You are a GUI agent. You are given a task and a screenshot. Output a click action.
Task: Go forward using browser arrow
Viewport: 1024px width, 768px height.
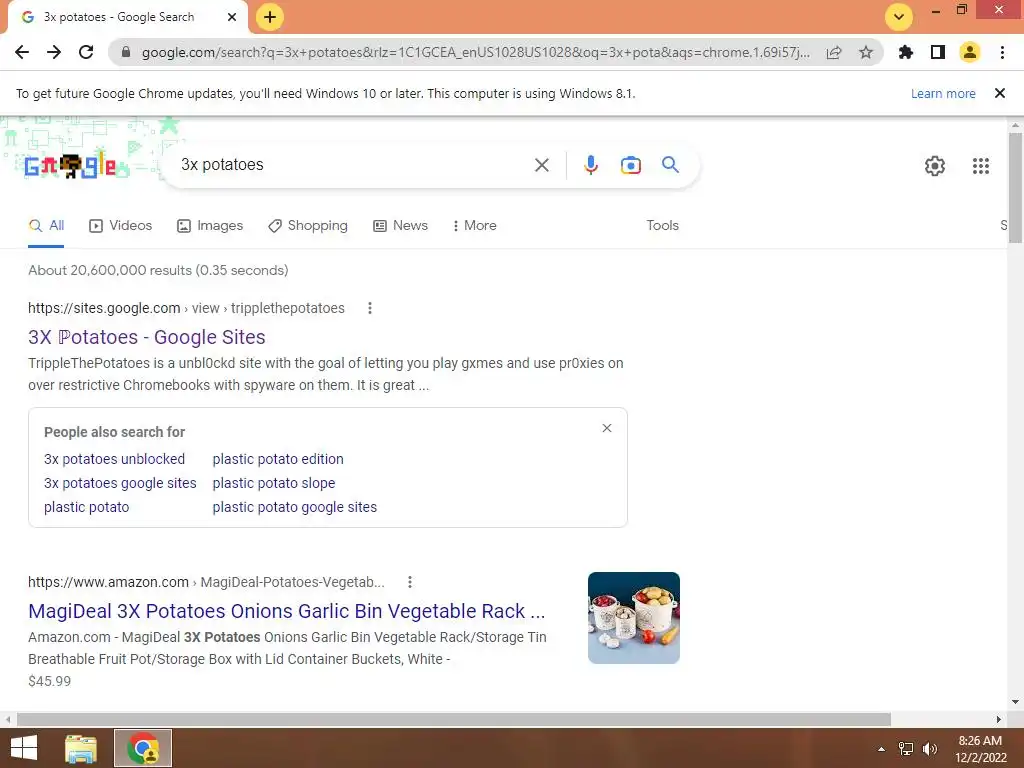click(54, 52)
